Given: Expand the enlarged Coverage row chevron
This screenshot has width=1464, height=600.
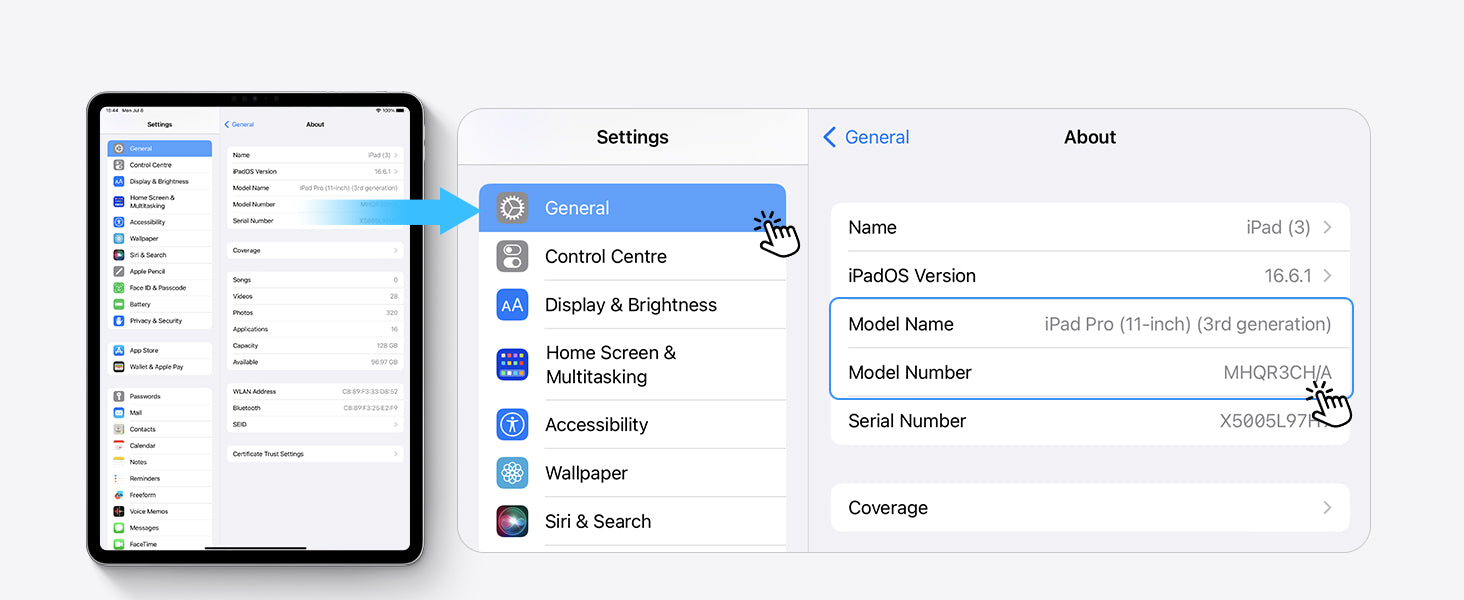Looking at the screenshot, I should point(1327,508).
